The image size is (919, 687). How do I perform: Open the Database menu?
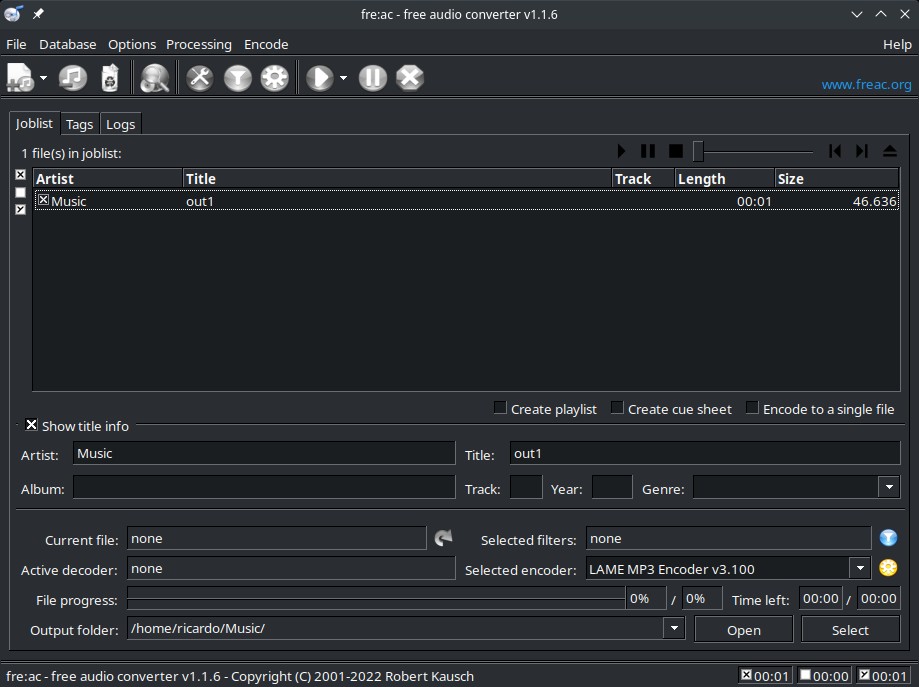click(67, 45)
